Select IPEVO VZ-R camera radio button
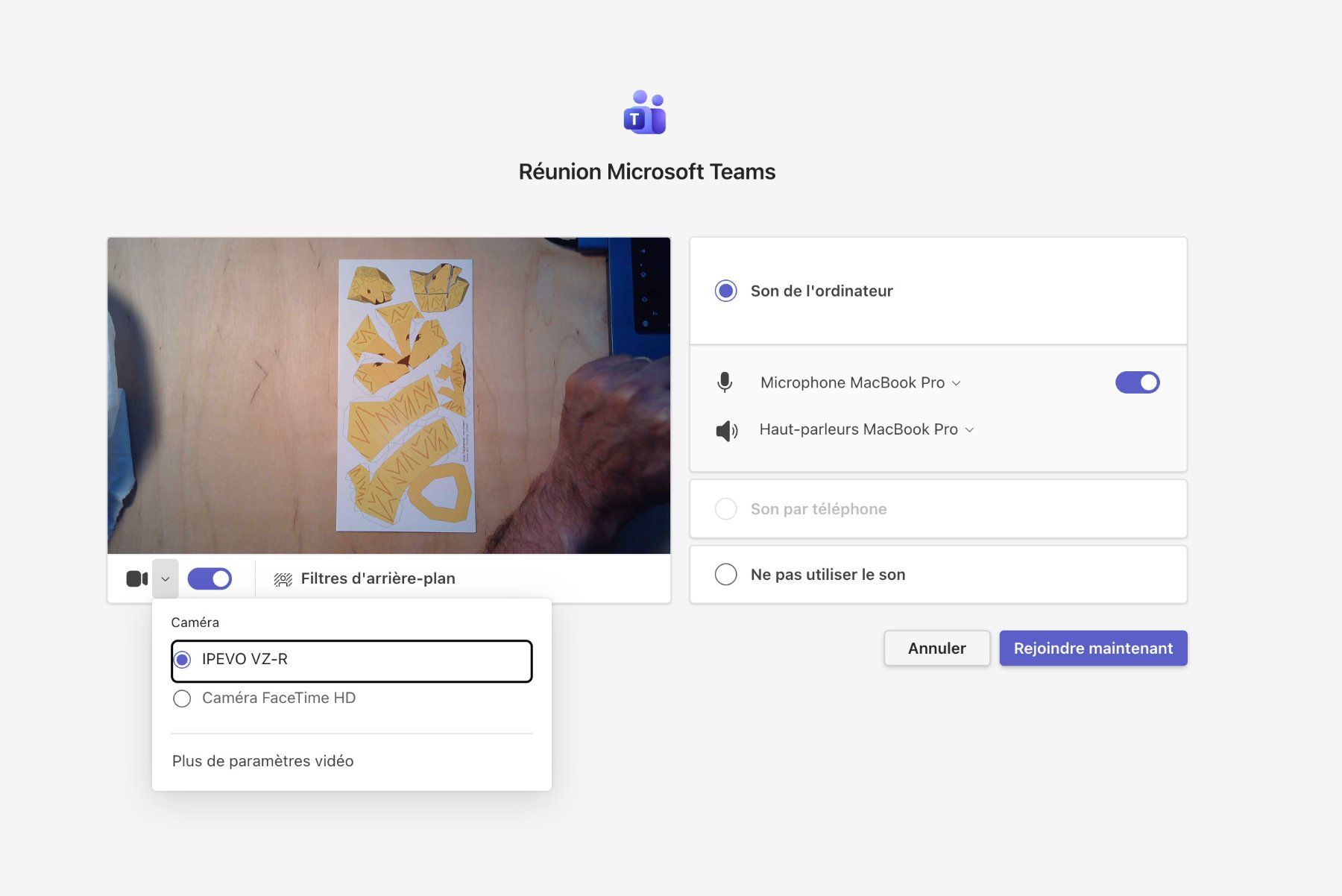Viewport: 1342px width, 896px height. point(182,660)
